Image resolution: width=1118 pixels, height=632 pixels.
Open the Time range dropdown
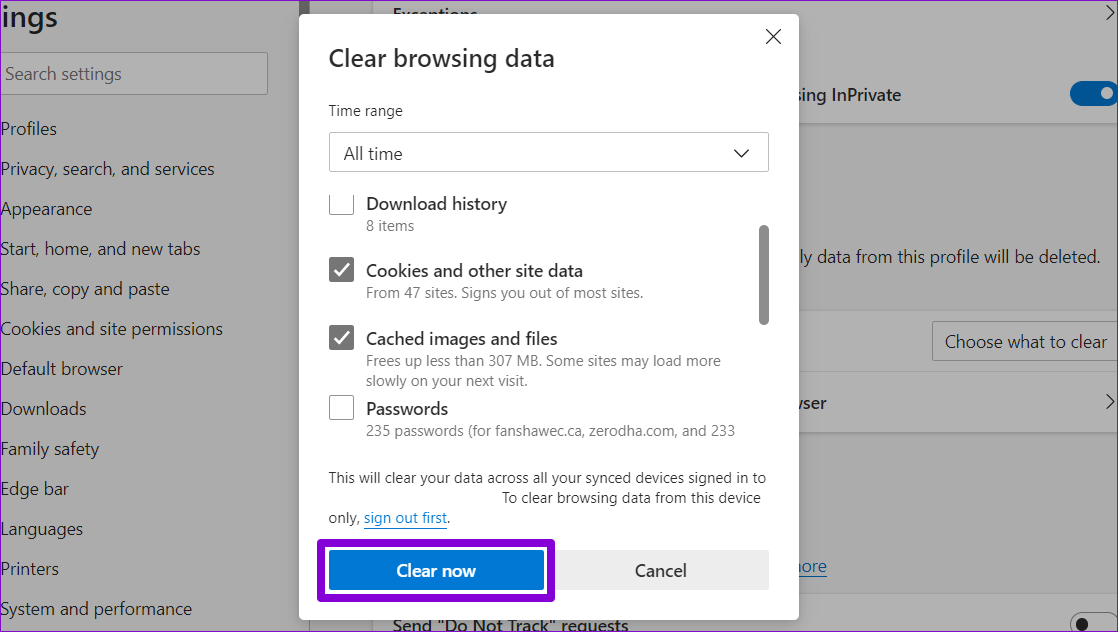point(548,153)
